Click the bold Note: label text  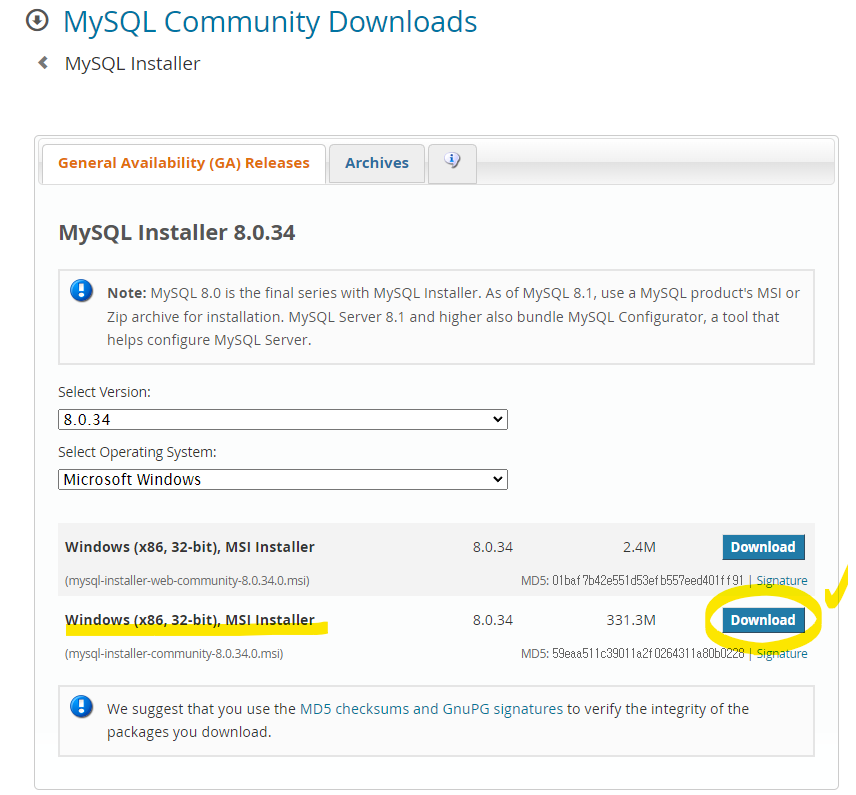click(x=127, y=293)
